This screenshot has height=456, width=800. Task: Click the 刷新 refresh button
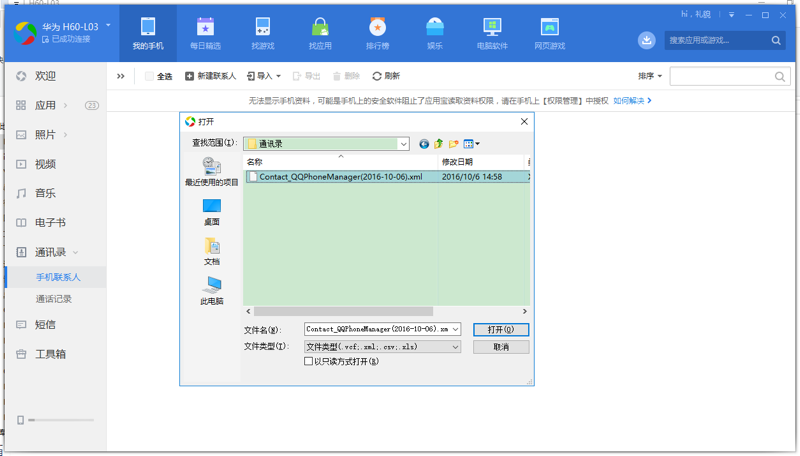[386, 76]
